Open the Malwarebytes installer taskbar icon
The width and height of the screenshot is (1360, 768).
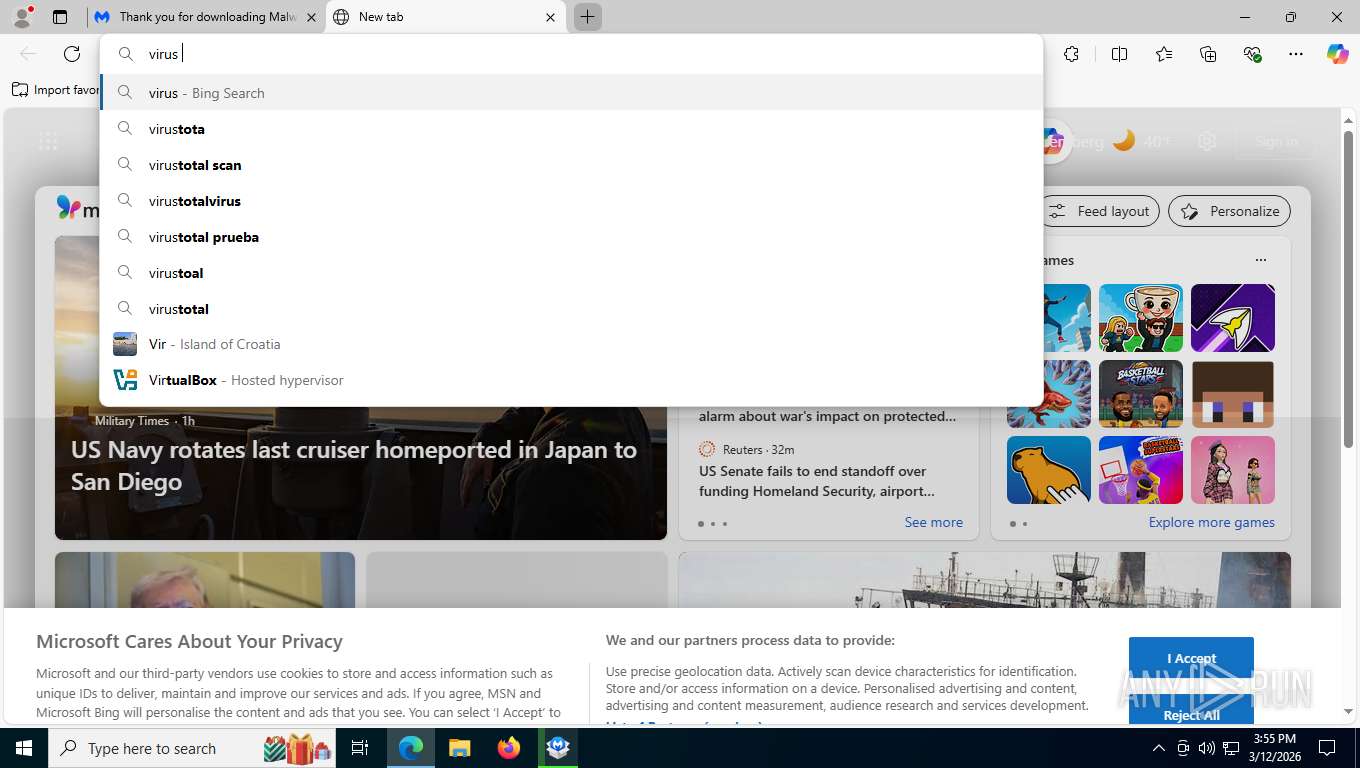558,748
